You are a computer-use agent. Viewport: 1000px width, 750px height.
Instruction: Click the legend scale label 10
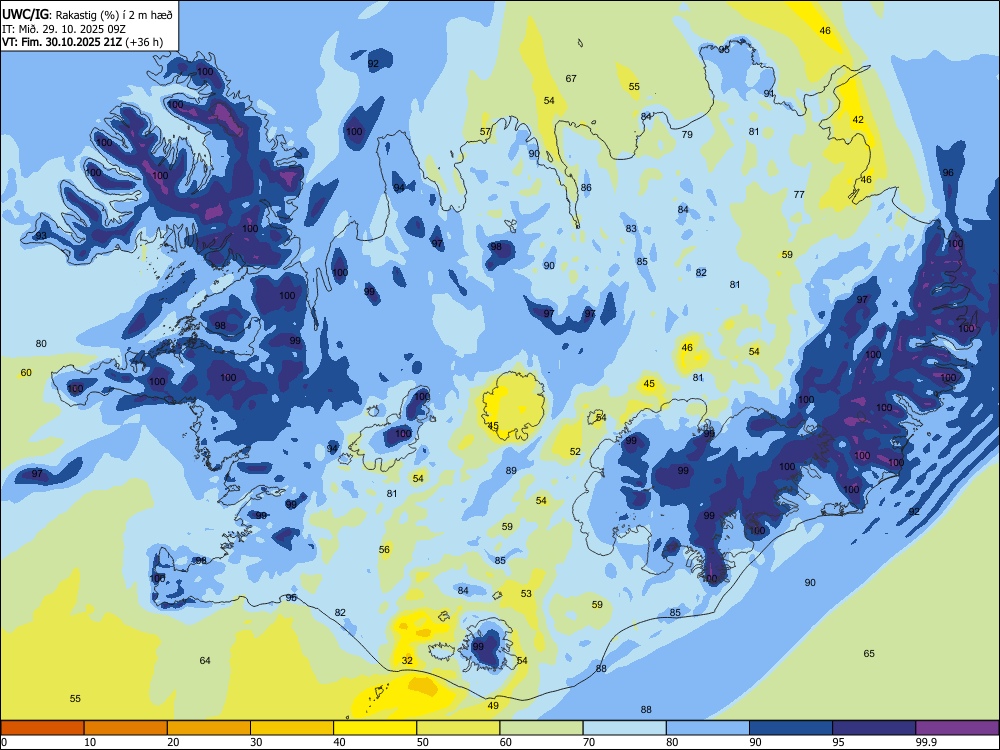click(x=90, y=742)
